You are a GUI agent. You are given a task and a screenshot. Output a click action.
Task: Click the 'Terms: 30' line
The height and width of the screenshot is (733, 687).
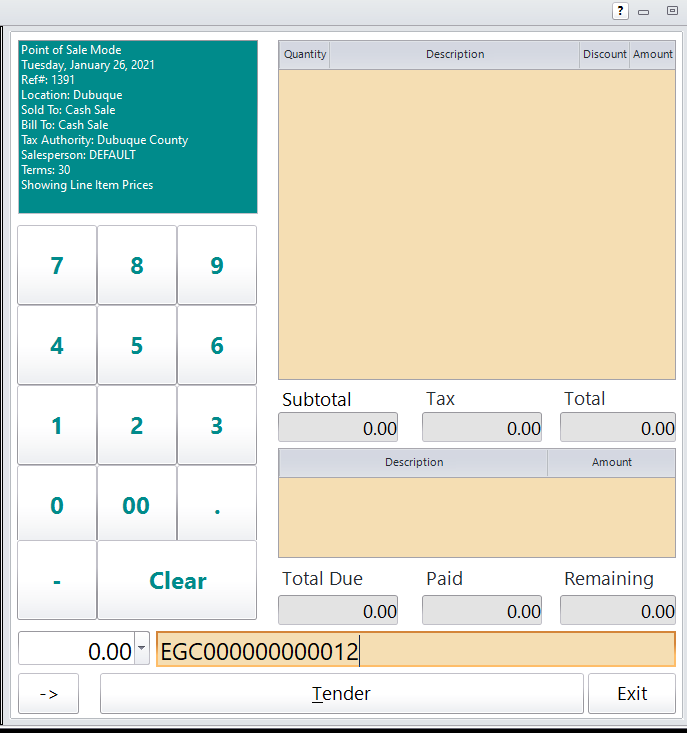click(46, 170)
